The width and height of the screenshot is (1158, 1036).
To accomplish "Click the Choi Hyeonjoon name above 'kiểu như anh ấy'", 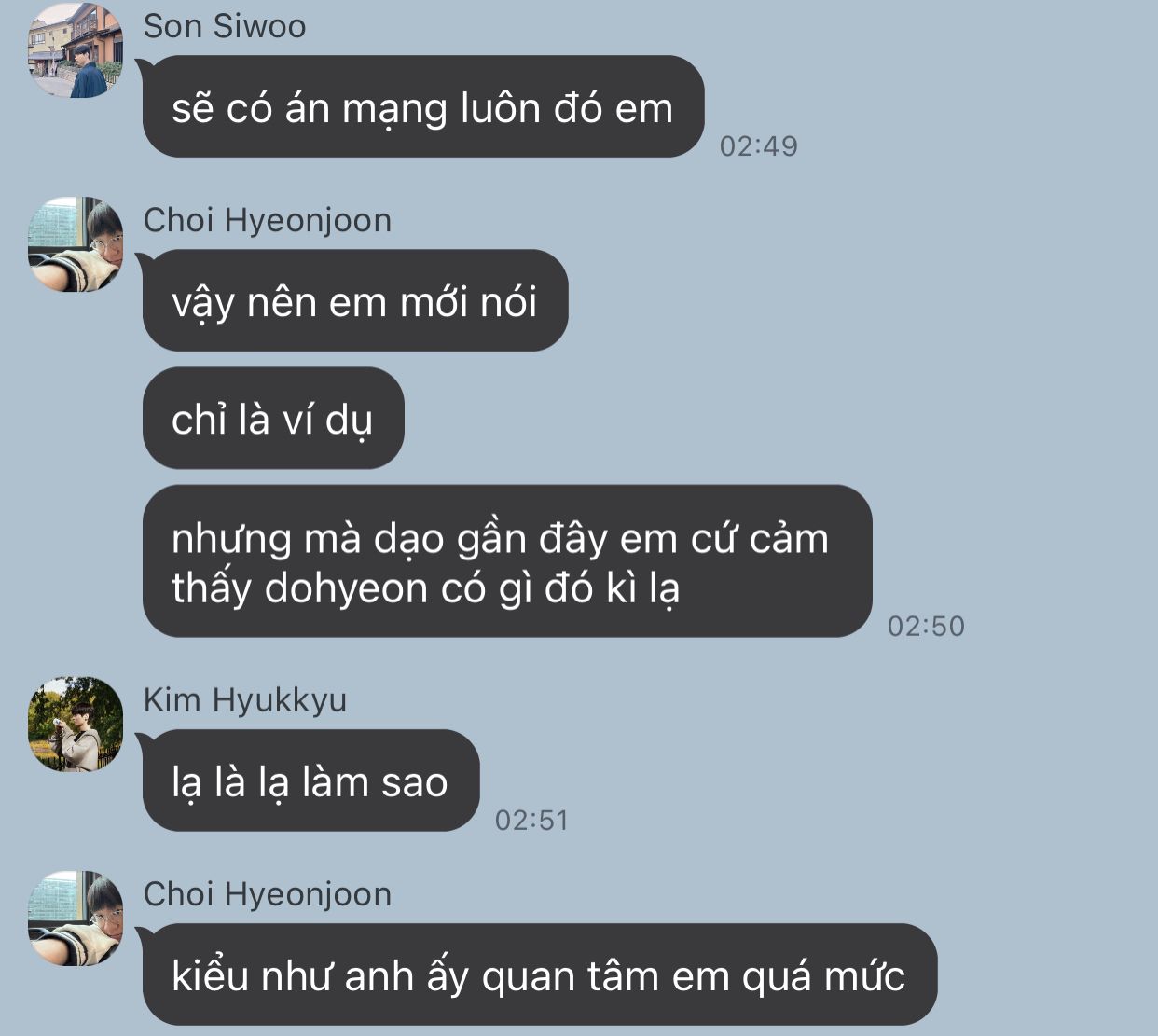I will 267,894.
